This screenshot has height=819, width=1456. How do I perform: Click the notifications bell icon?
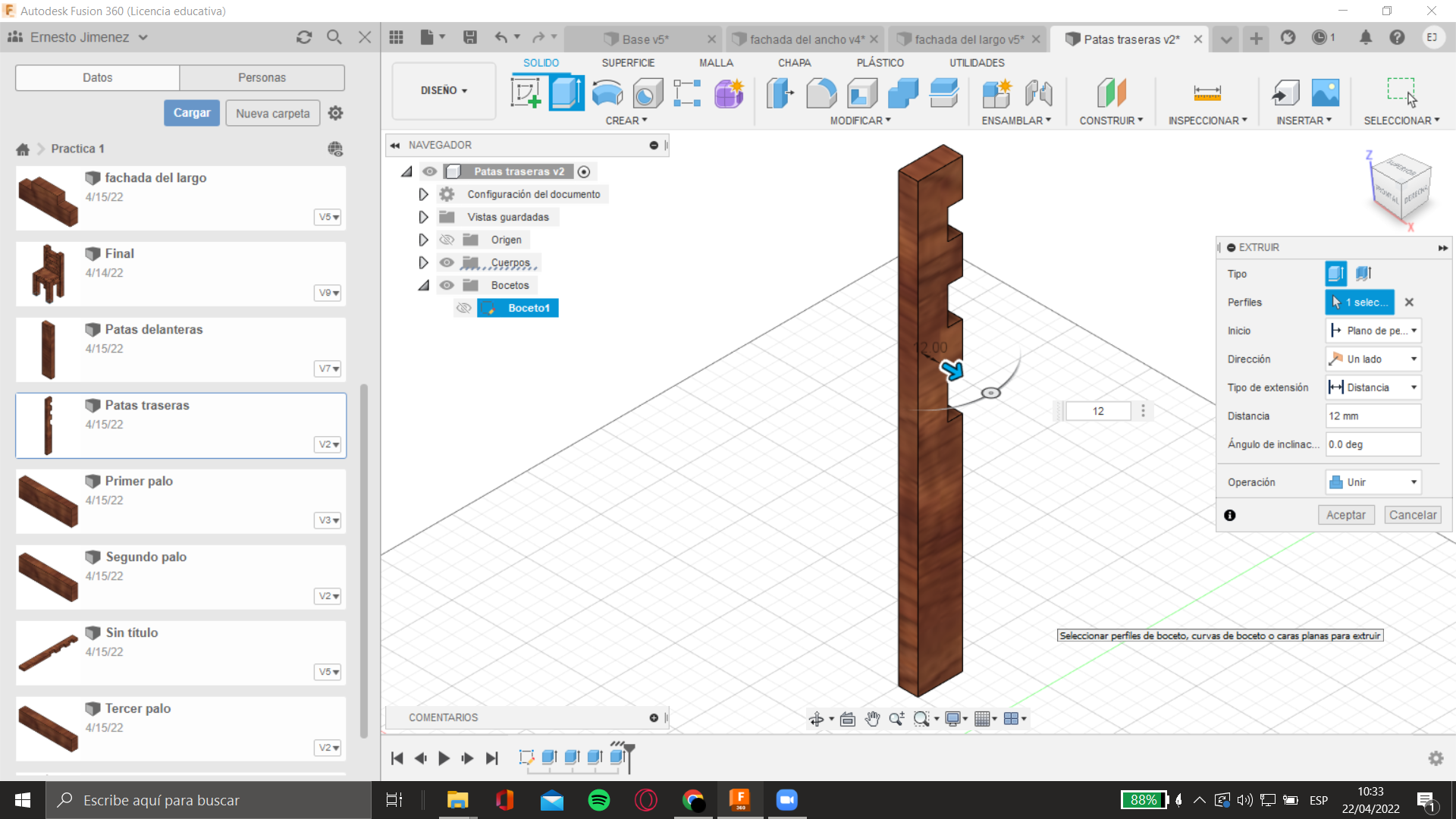pyautogui.click(x=1366, y=37)
